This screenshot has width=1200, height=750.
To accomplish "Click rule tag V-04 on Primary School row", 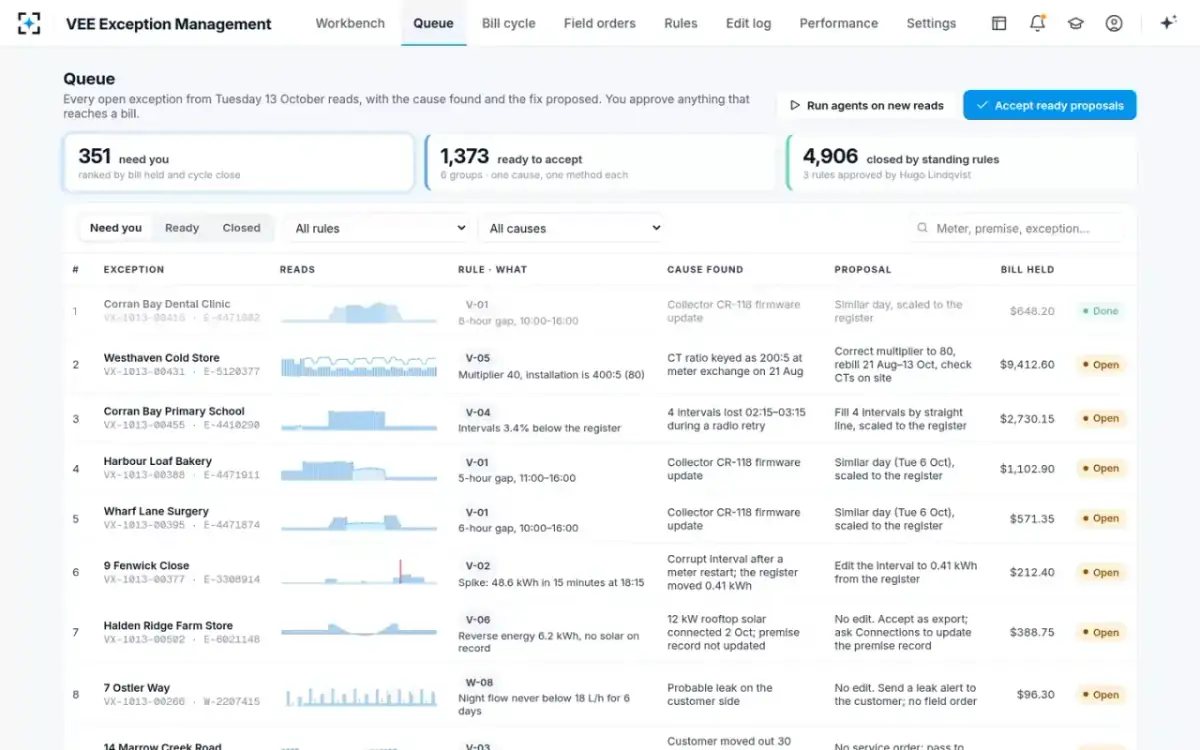I will 477,411.
